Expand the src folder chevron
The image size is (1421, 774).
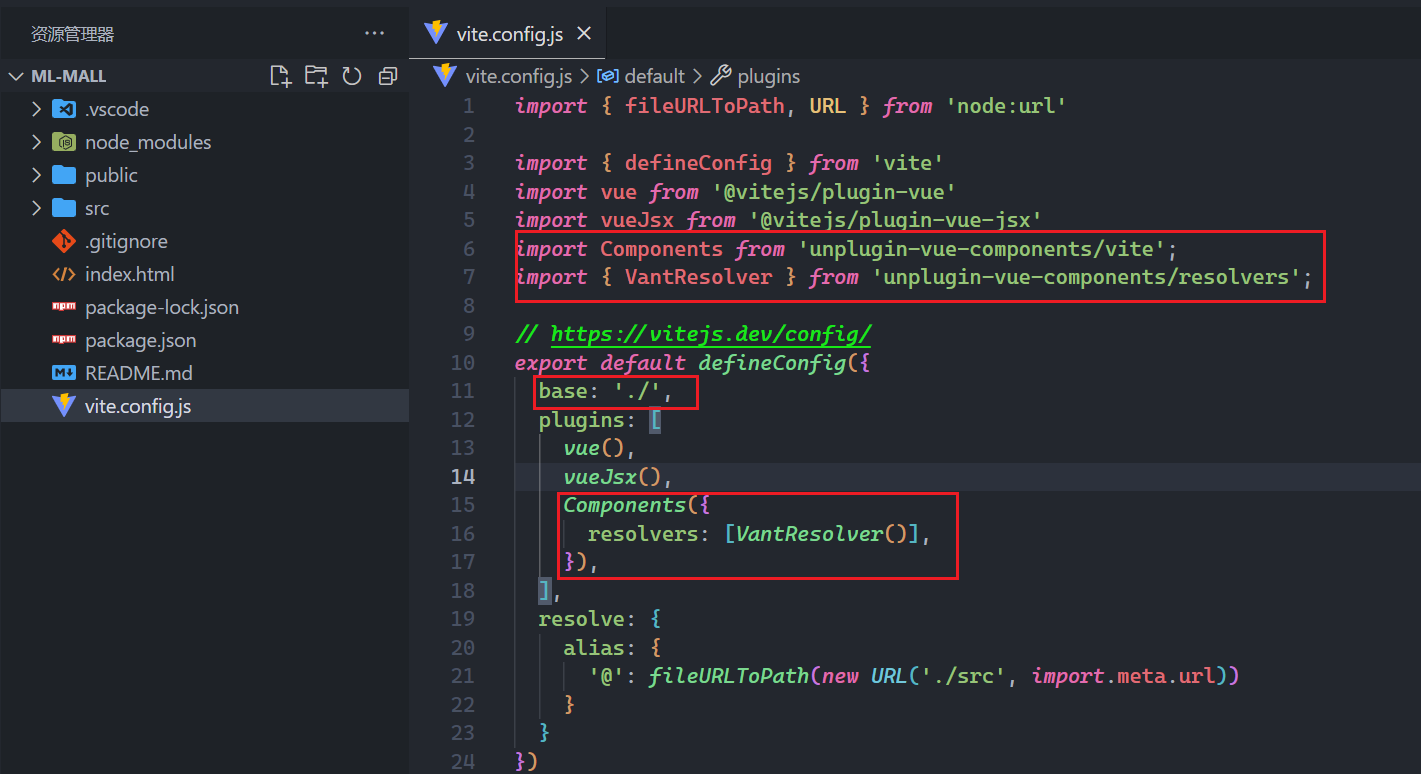(36, 208)
